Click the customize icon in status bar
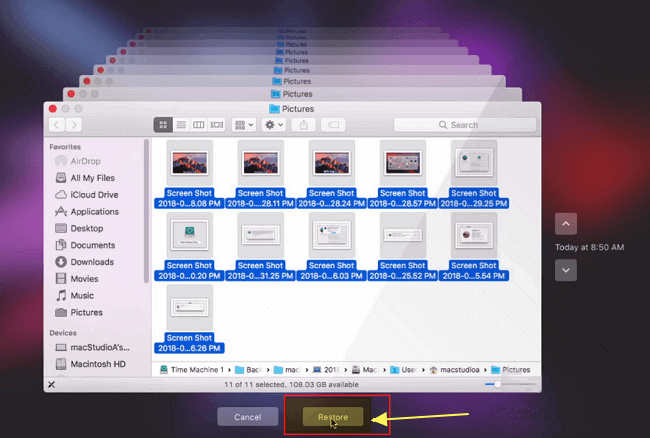 pyautogui.click(x=51, y=385)
